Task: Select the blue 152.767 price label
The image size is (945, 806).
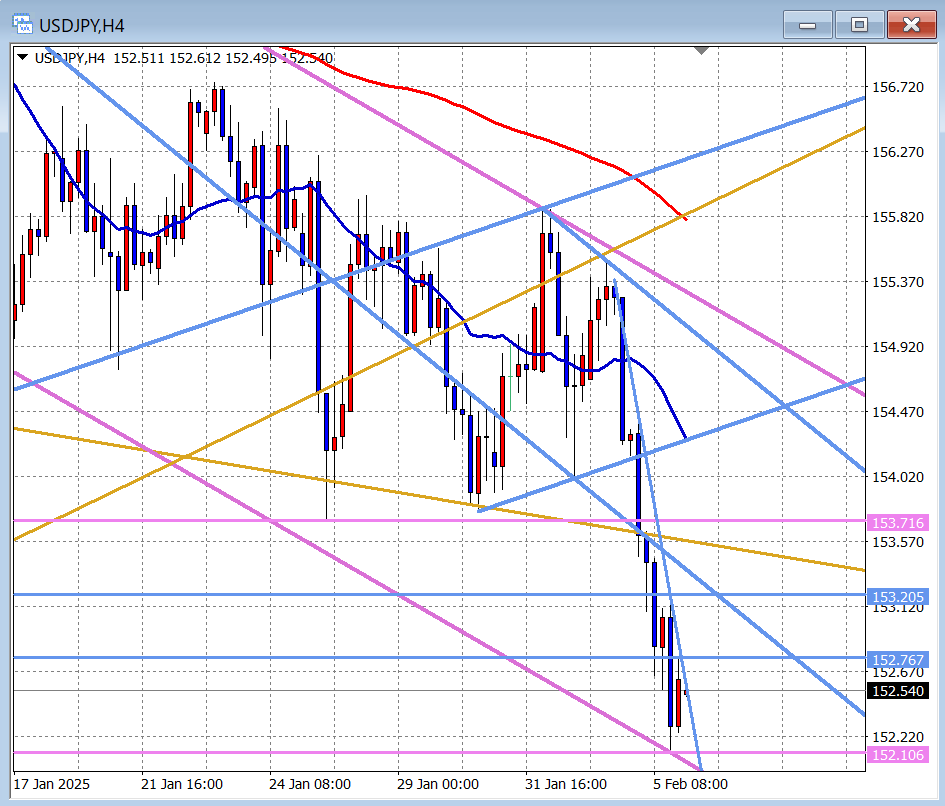Action: point(898,659)
